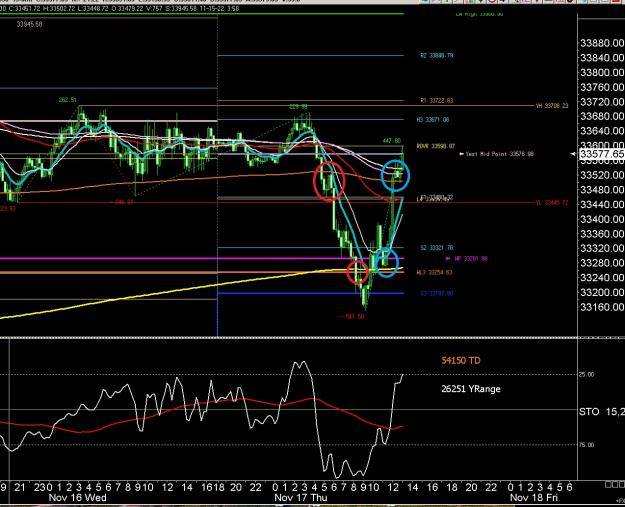The height and width of the screenshot is (507, 625).
Task: Click 33440.00 on the price axis
Action: point(602,204)
